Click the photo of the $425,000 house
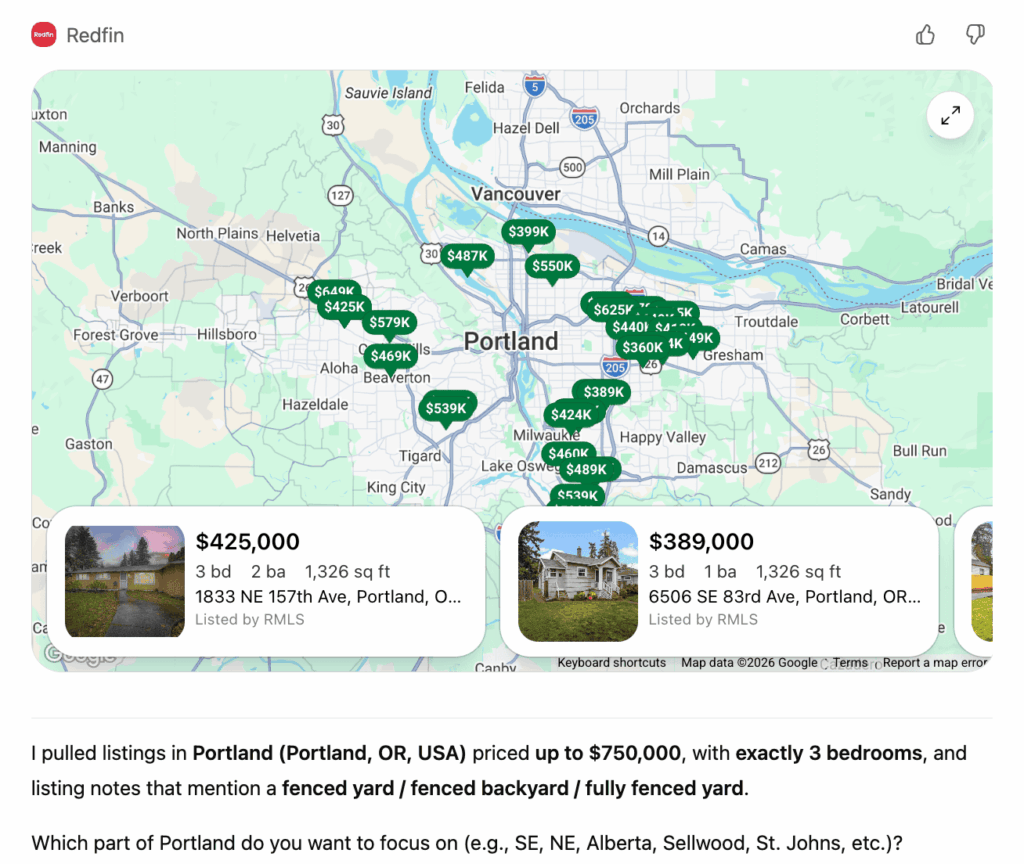1024x864 pixels. 124,581
